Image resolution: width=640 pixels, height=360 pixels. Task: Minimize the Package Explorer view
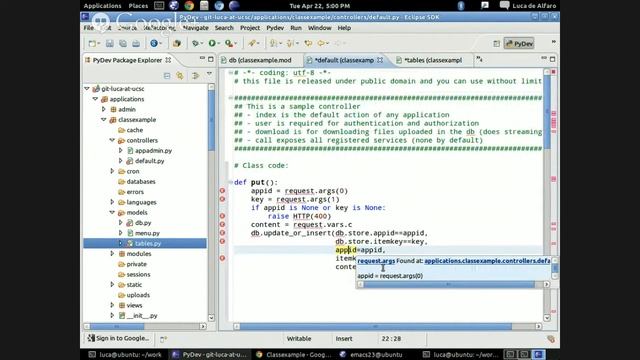(202, 59)
